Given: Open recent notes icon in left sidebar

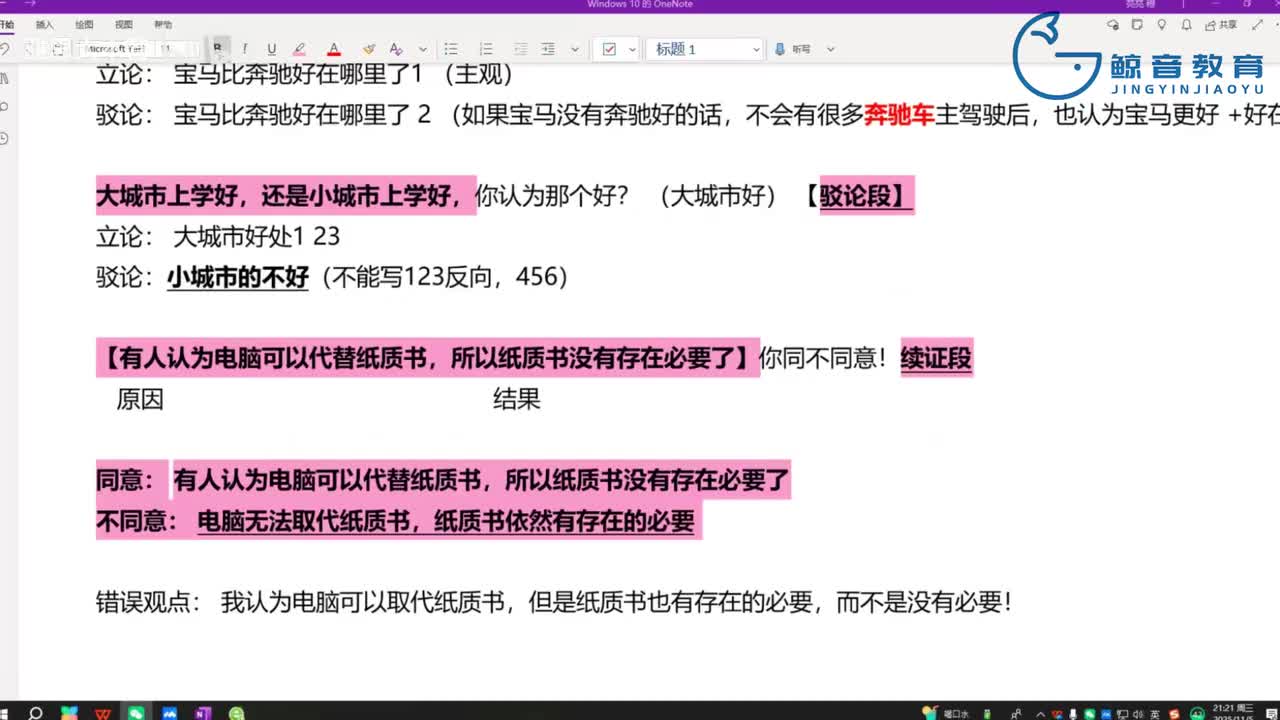Looking at the screenshot, I should [5, 137].
